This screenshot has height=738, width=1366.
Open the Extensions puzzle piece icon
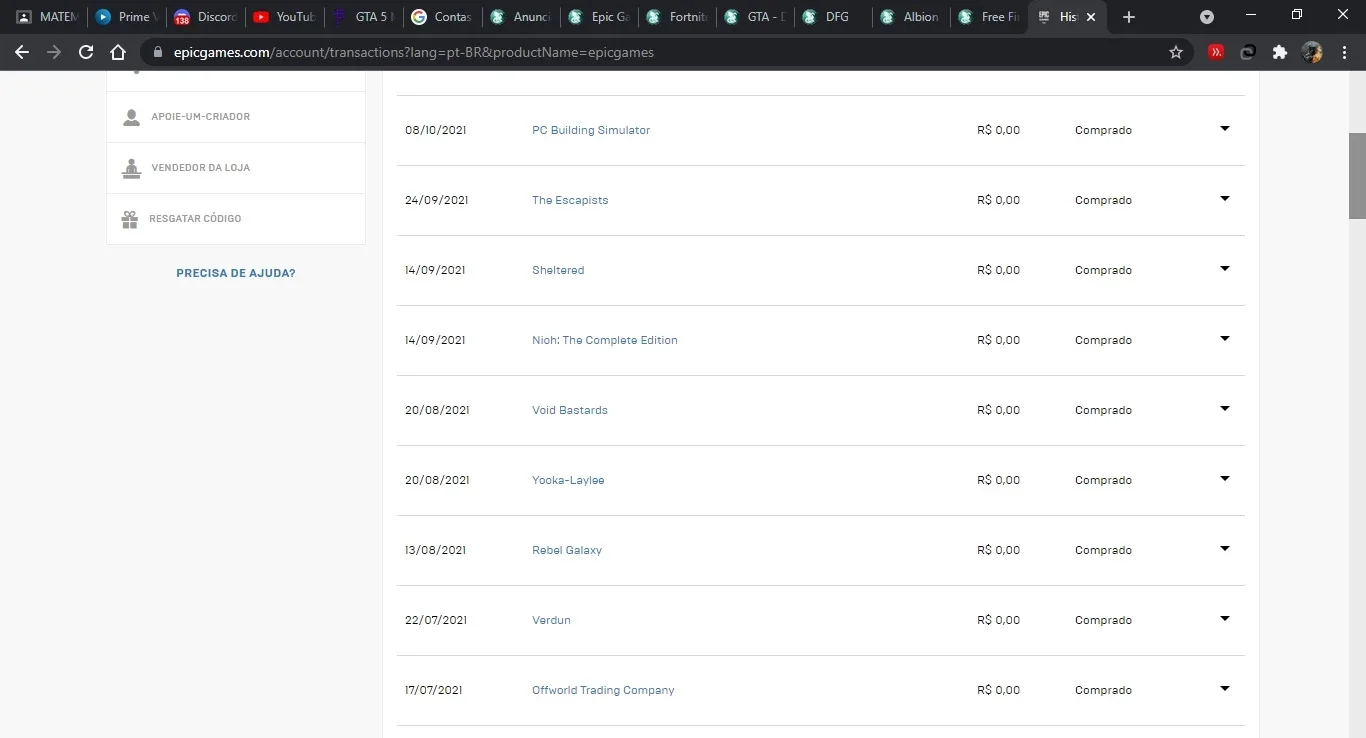1279,52
